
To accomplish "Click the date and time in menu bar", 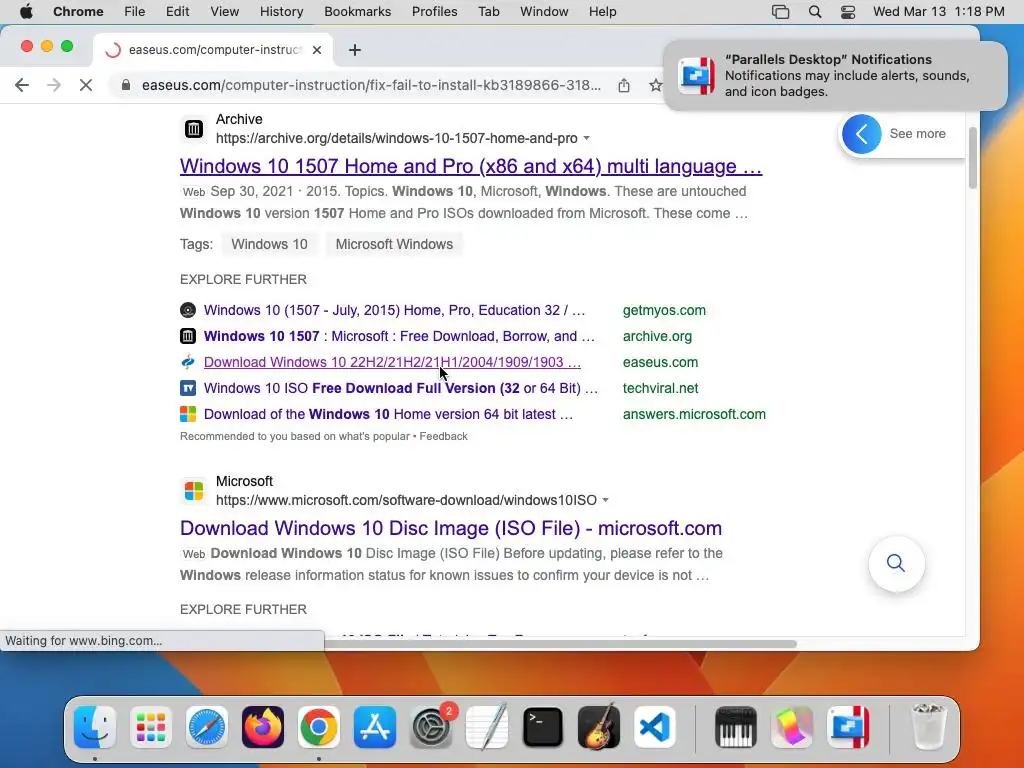I will click(938, 12).
